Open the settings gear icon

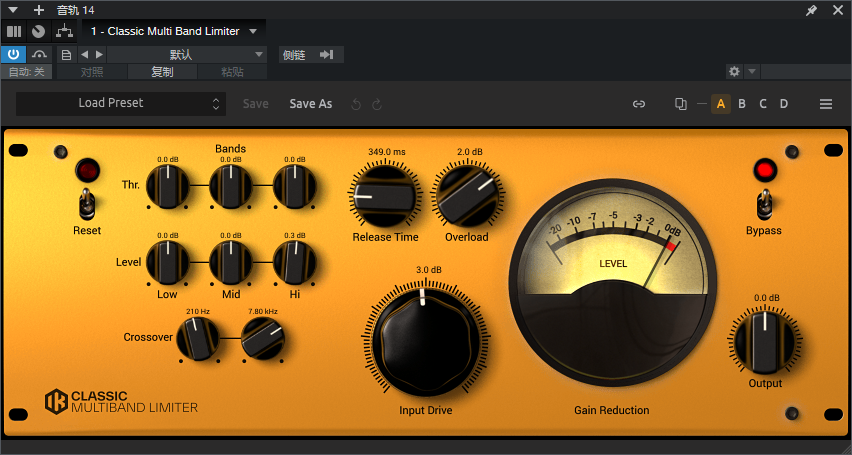[x=735, y=71]
